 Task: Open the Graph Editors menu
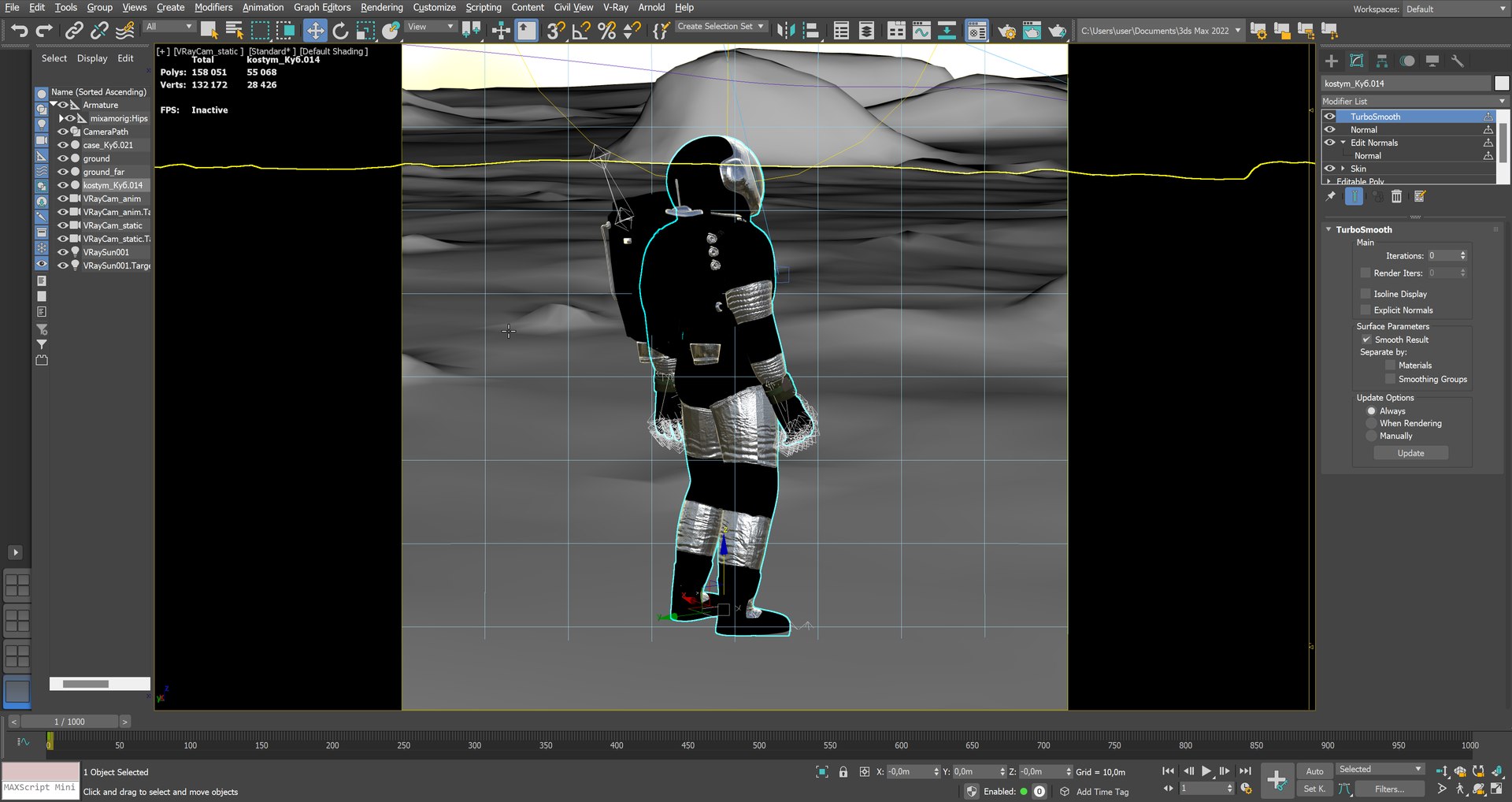(x=322, y=8)
